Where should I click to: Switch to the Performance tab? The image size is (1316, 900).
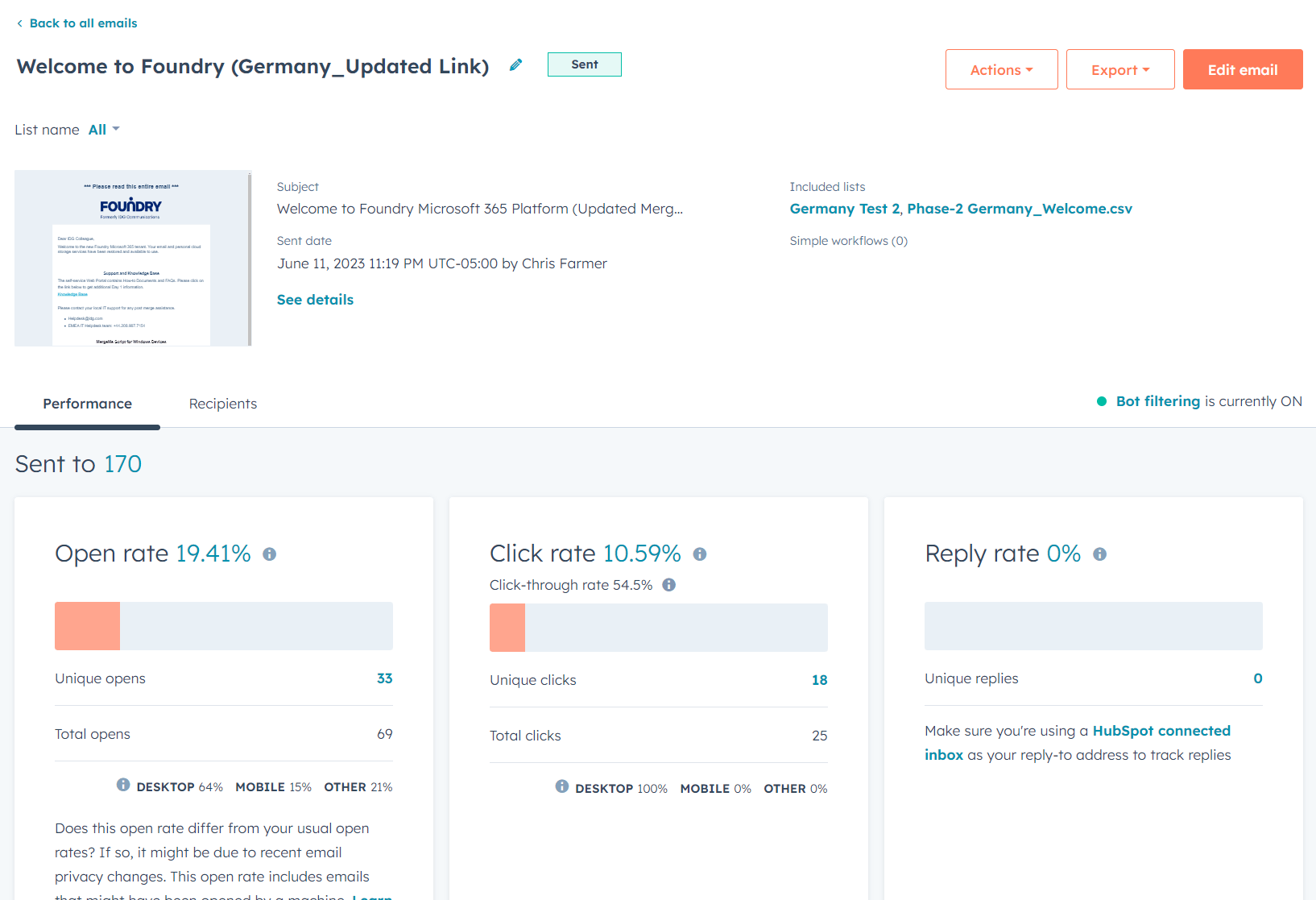[x=88, y=404]
